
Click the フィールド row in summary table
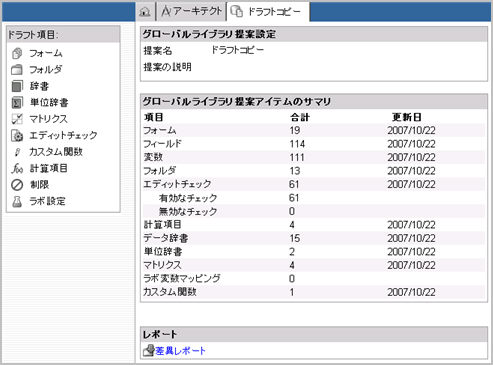click(x=313, y=144)
